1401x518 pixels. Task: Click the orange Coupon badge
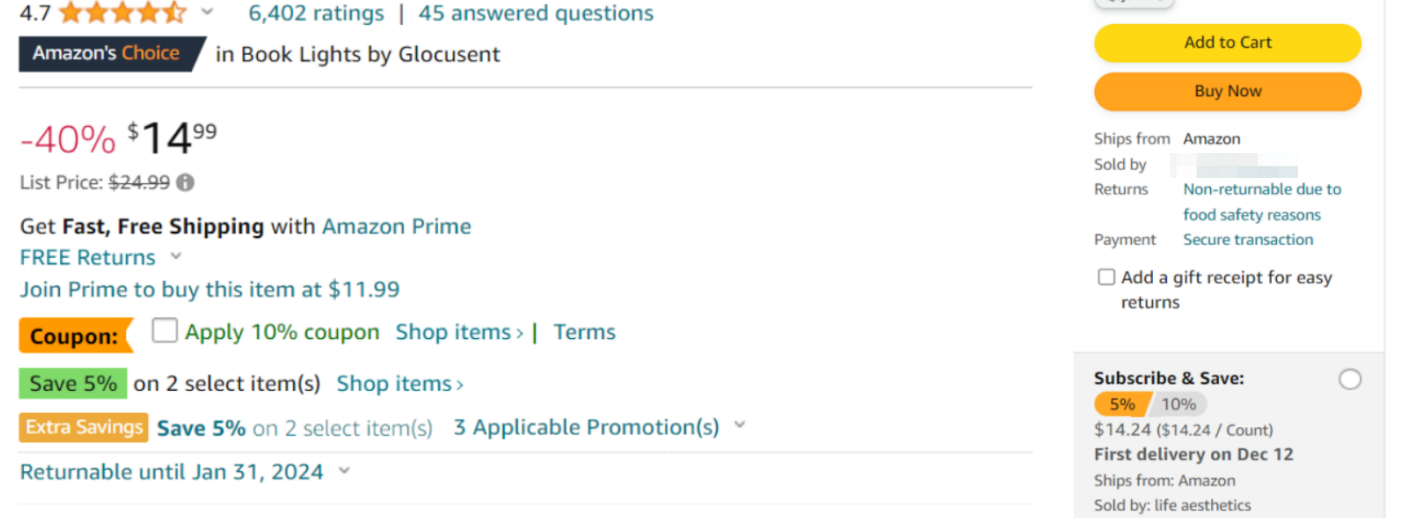(76, 336)
